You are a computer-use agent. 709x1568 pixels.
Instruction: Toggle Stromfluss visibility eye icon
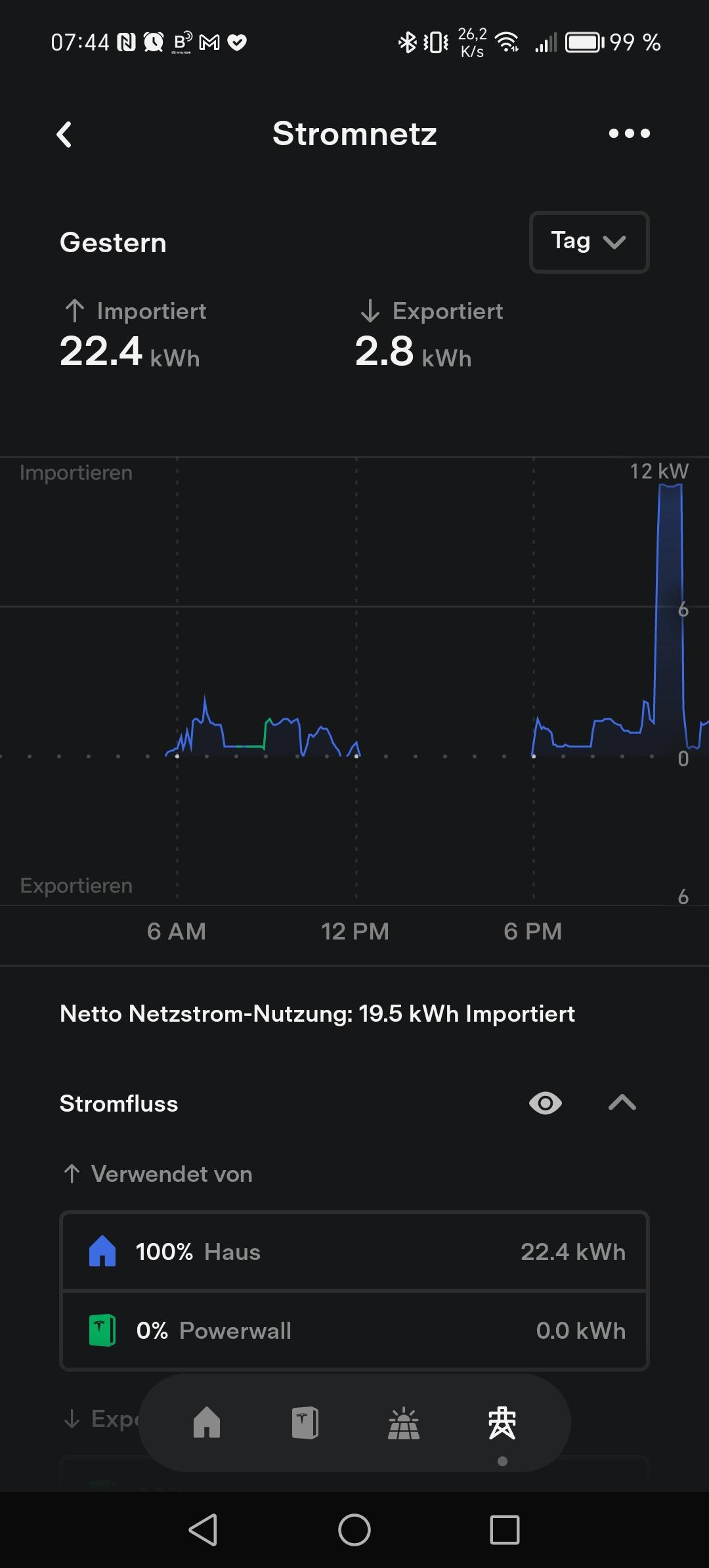pyautogui.click(x=545, y=1103)
